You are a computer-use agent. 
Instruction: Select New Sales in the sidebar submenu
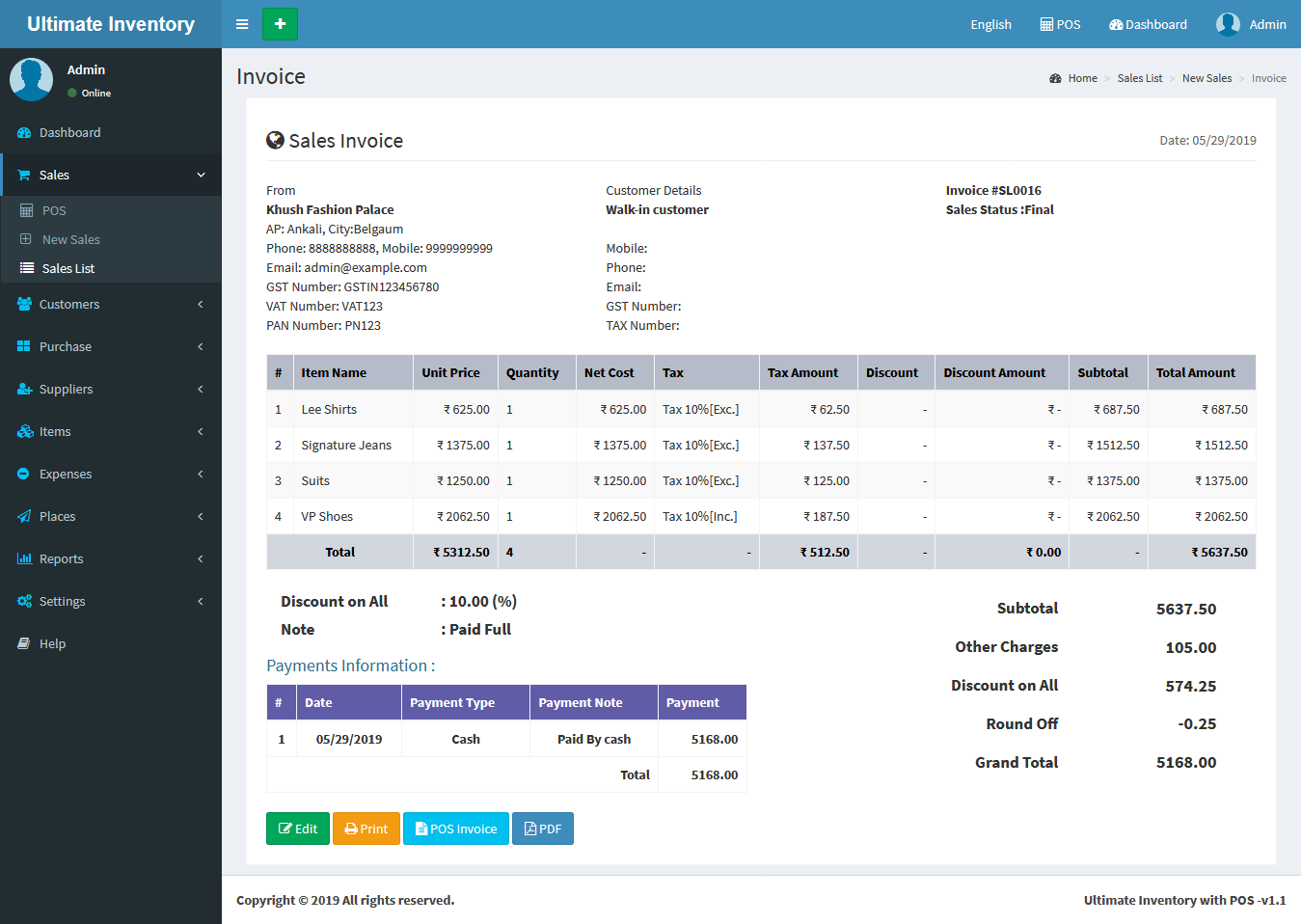pos(70,240)
